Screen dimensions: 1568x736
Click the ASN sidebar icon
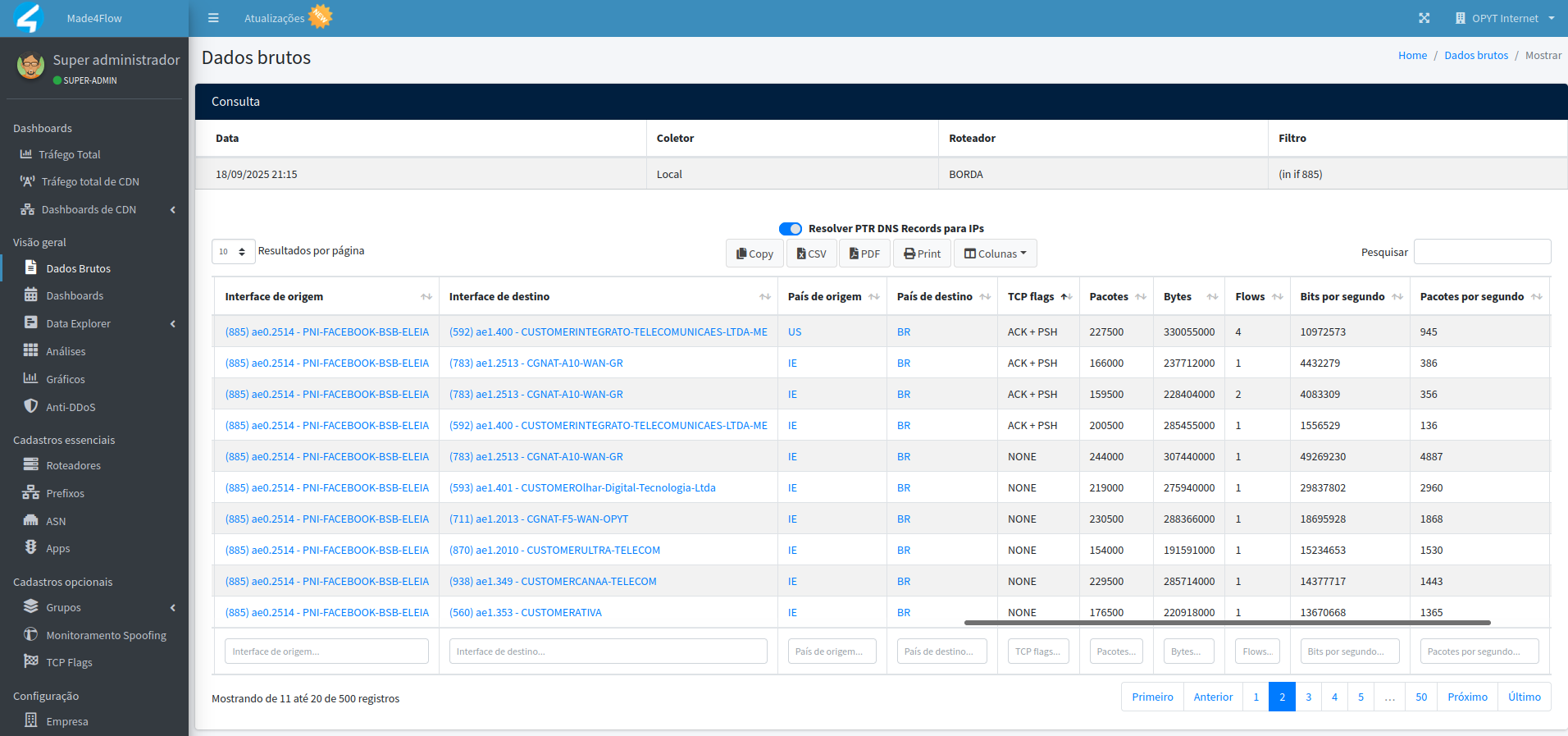(31, 520)
